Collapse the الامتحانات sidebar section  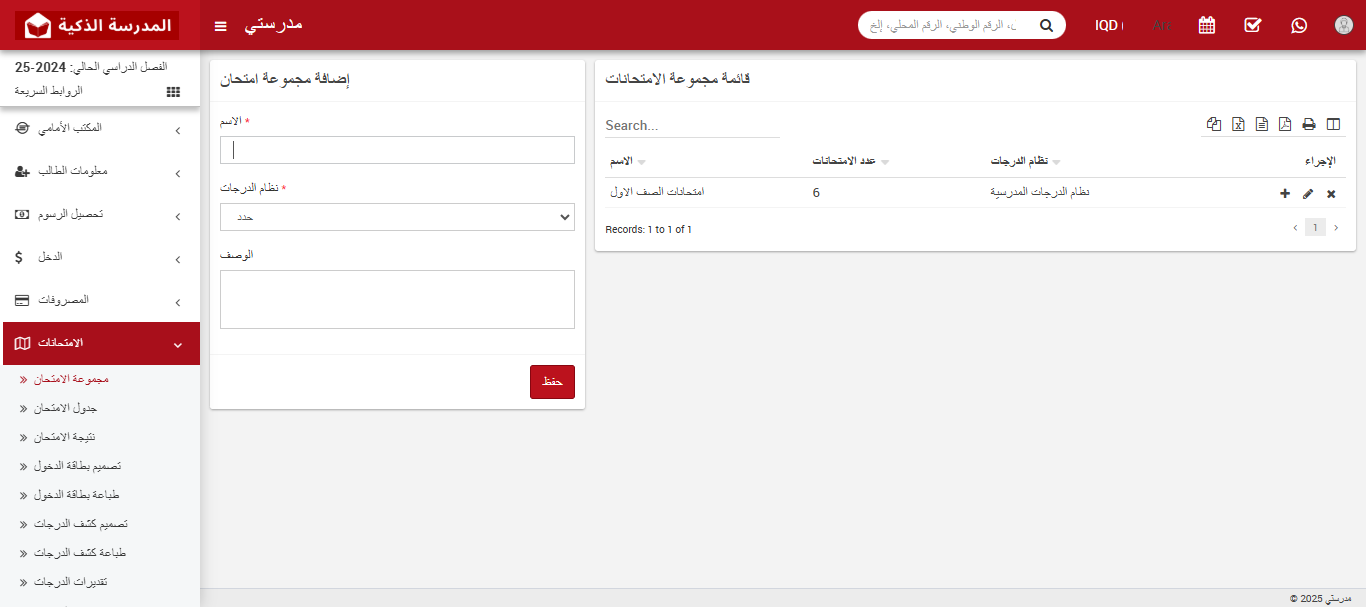[x=100, y=344]
